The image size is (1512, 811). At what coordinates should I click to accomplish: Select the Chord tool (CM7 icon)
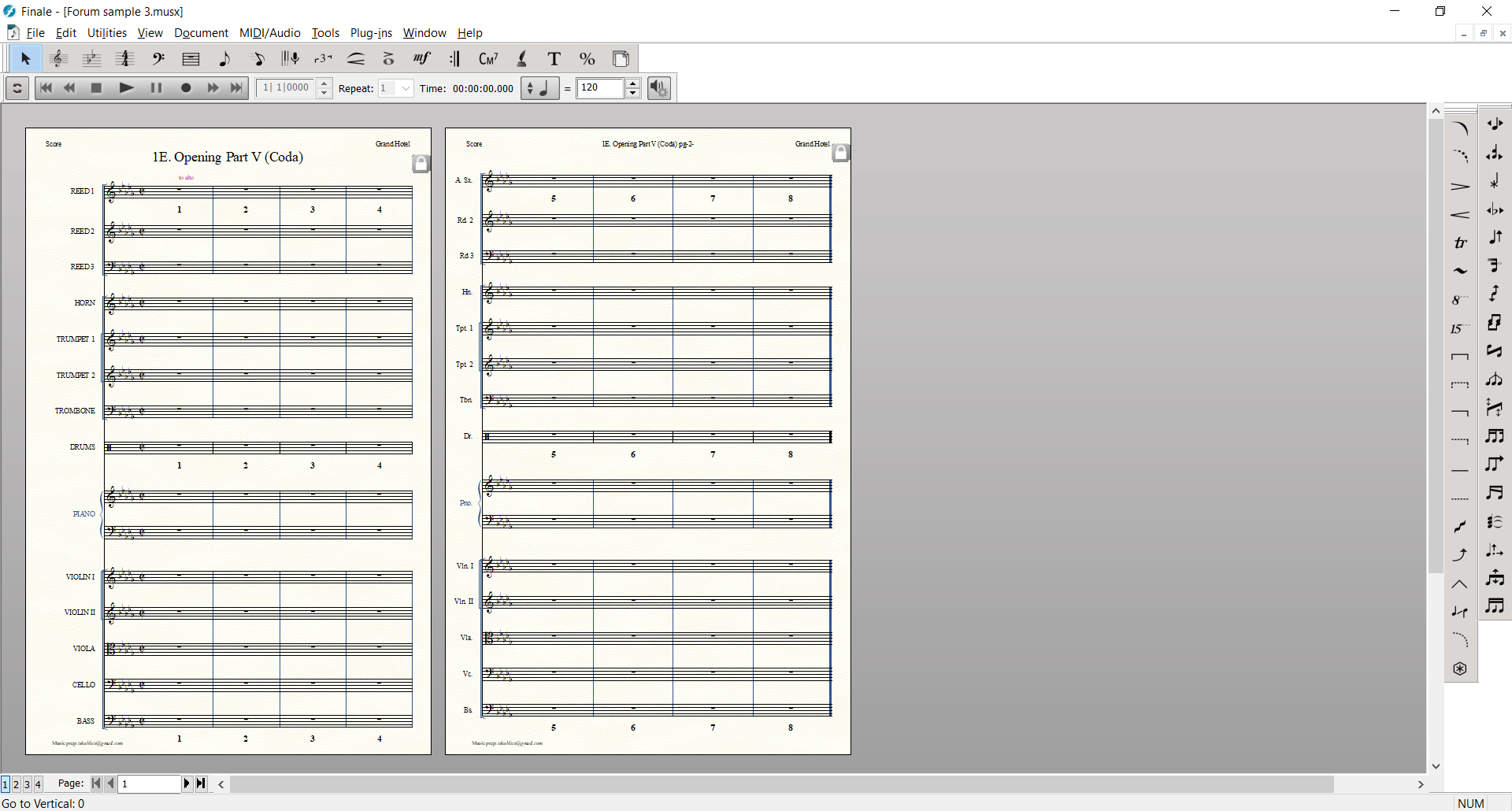point(488,59)
